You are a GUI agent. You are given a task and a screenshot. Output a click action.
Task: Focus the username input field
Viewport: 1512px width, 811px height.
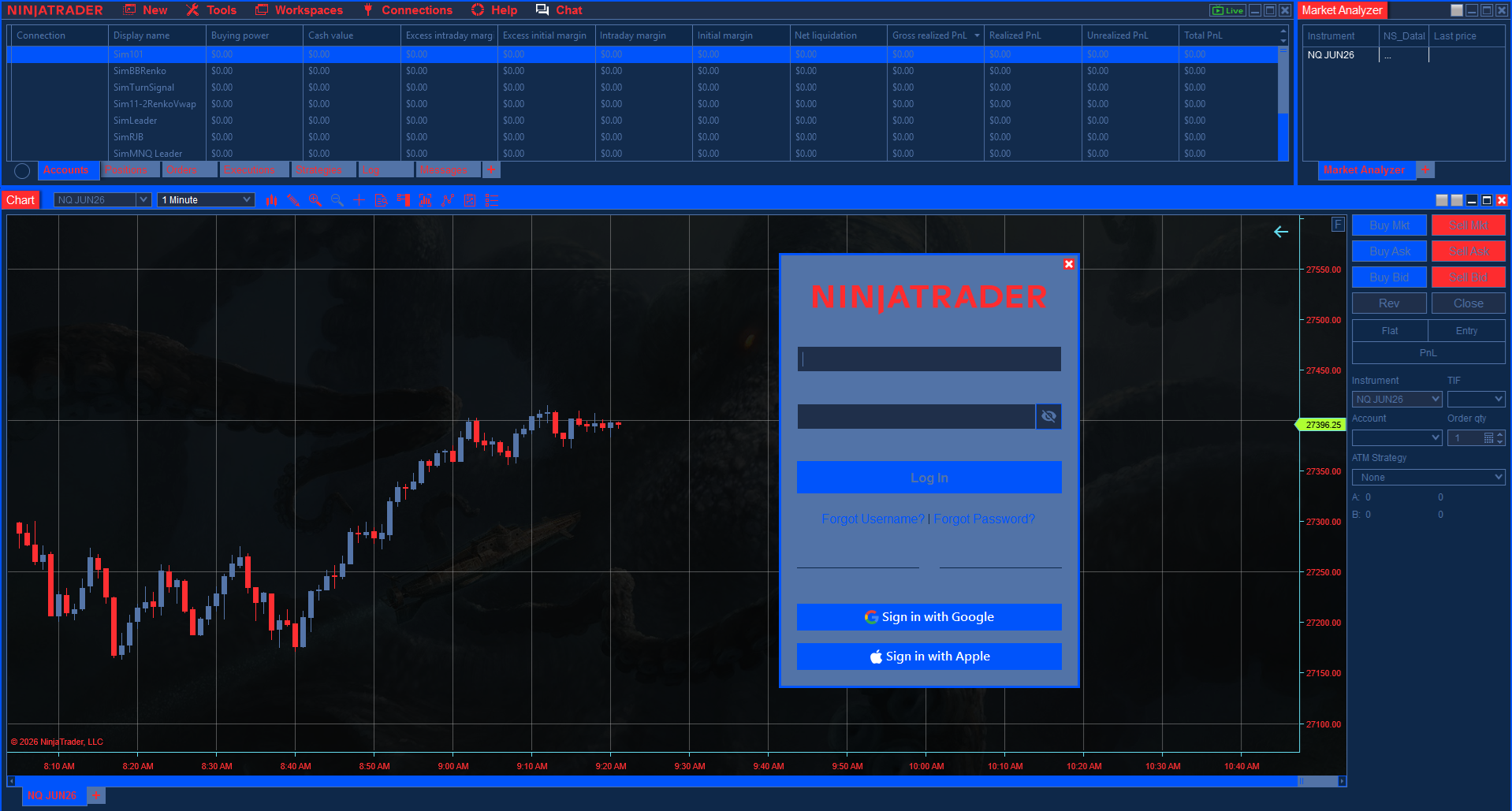click(929, 359)
